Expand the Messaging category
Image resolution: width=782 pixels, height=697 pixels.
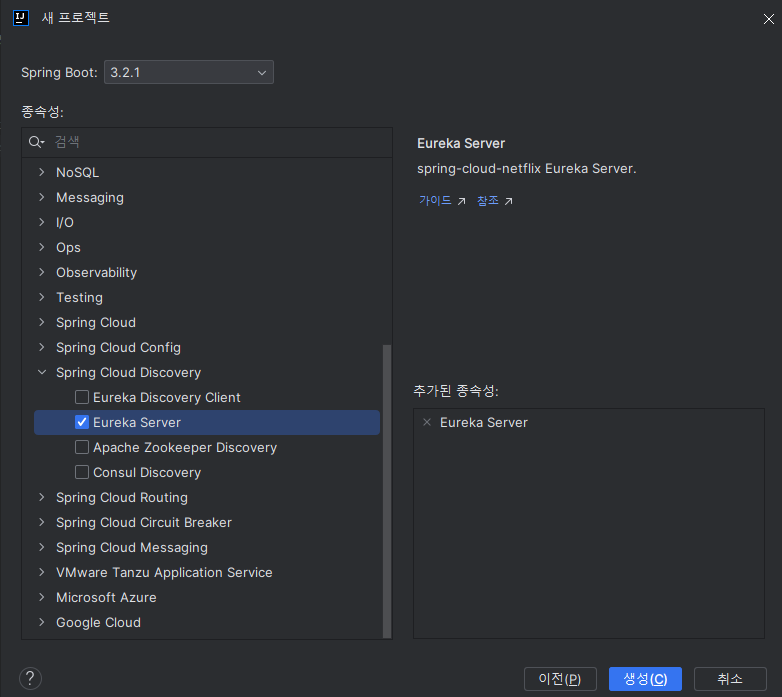pos(42,197)
